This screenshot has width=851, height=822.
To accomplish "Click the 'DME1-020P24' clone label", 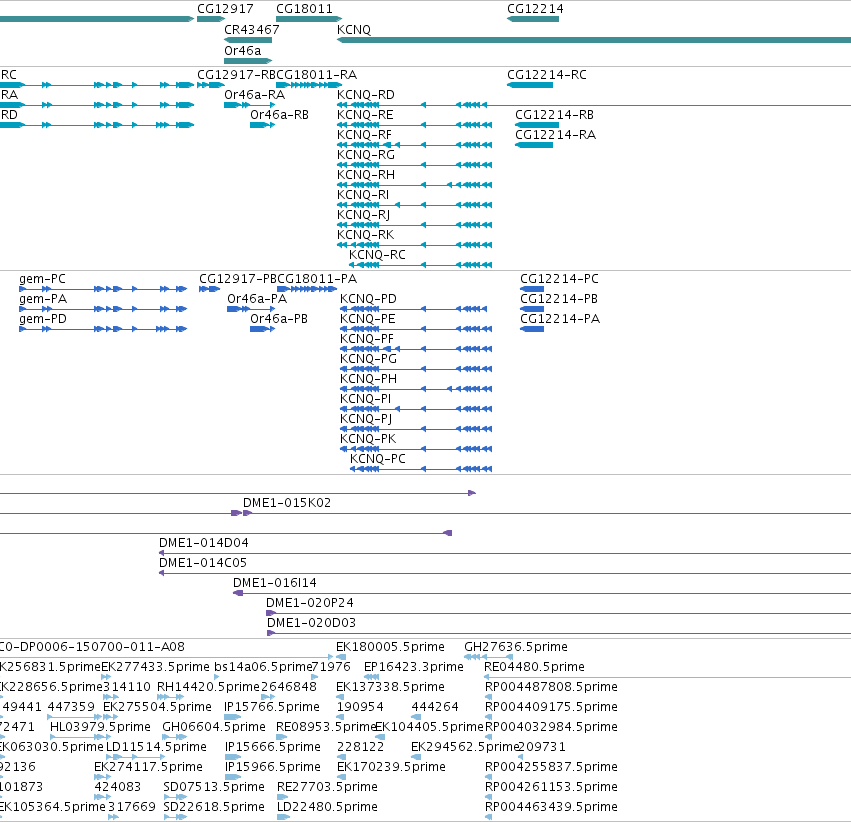I will pyautogui.click(x=310, y=603).
